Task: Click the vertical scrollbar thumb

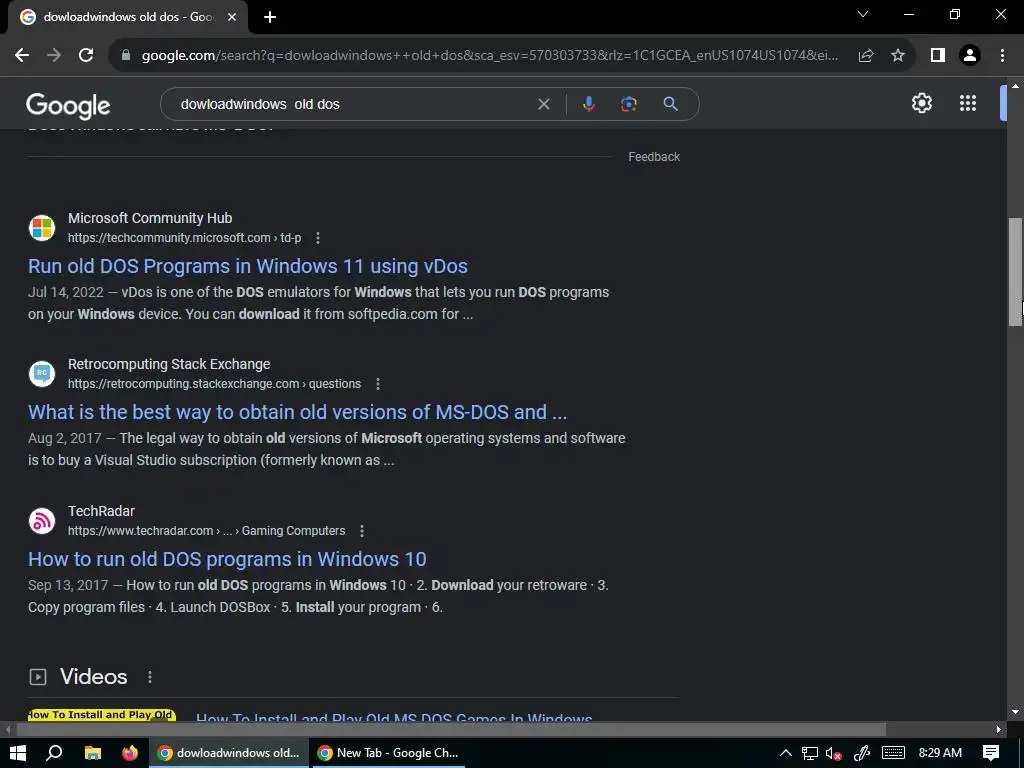Action: [1015, 271]
